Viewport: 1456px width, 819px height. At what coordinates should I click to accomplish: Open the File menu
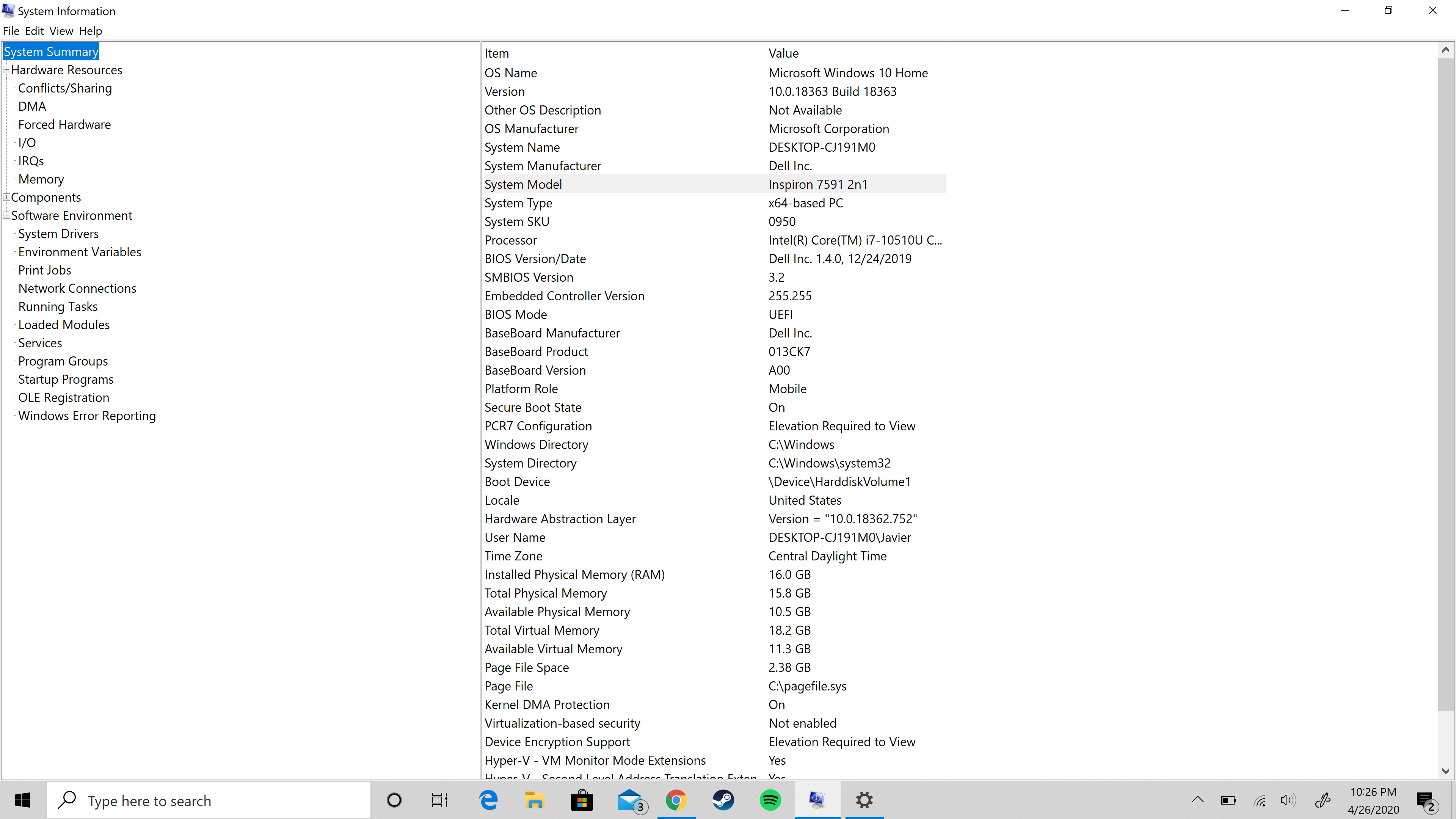(x=11, y=31)
